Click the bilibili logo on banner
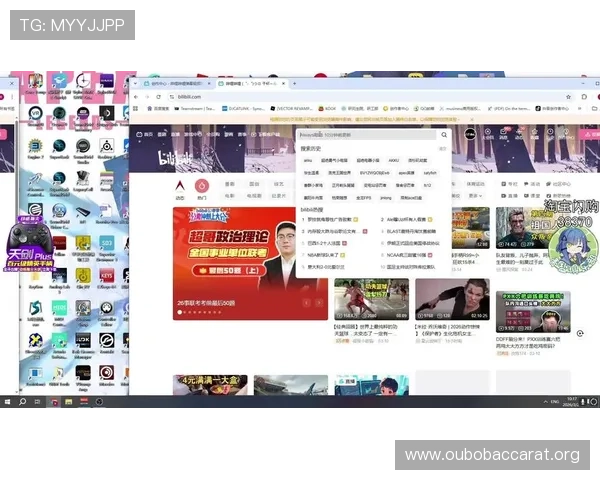This screenshot has width=600, height=480. [175, 158]
